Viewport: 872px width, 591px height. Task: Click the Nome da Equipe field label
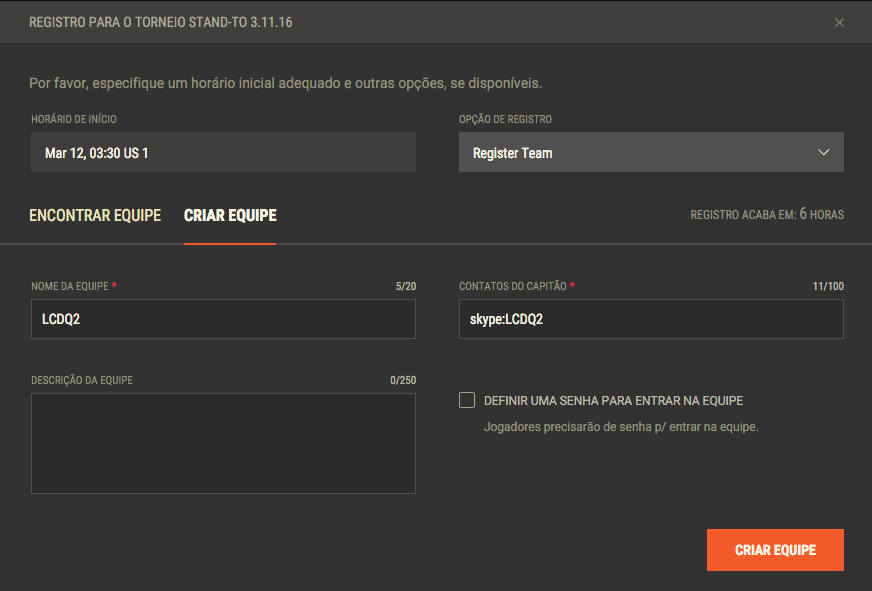(70, 286)
